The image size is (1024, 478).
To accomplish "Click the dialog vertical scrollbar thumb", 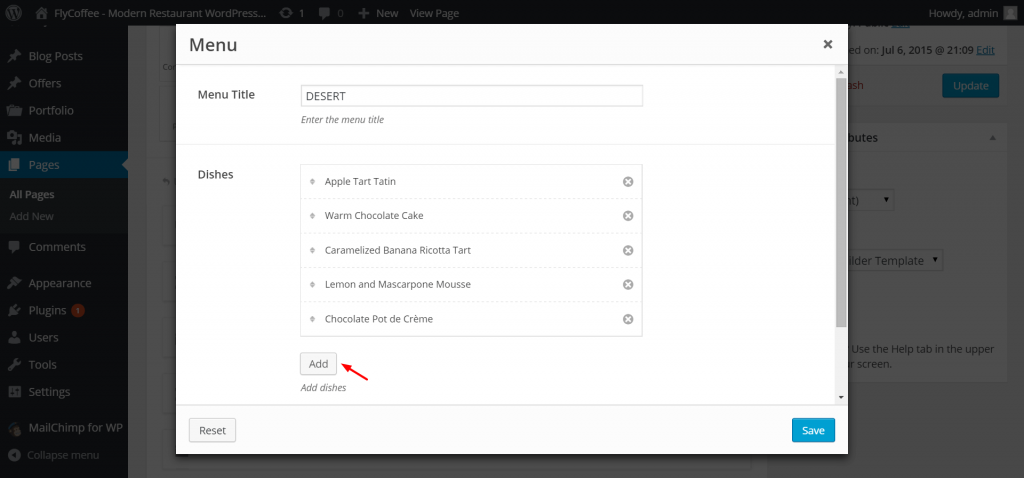I will point(841,202).
